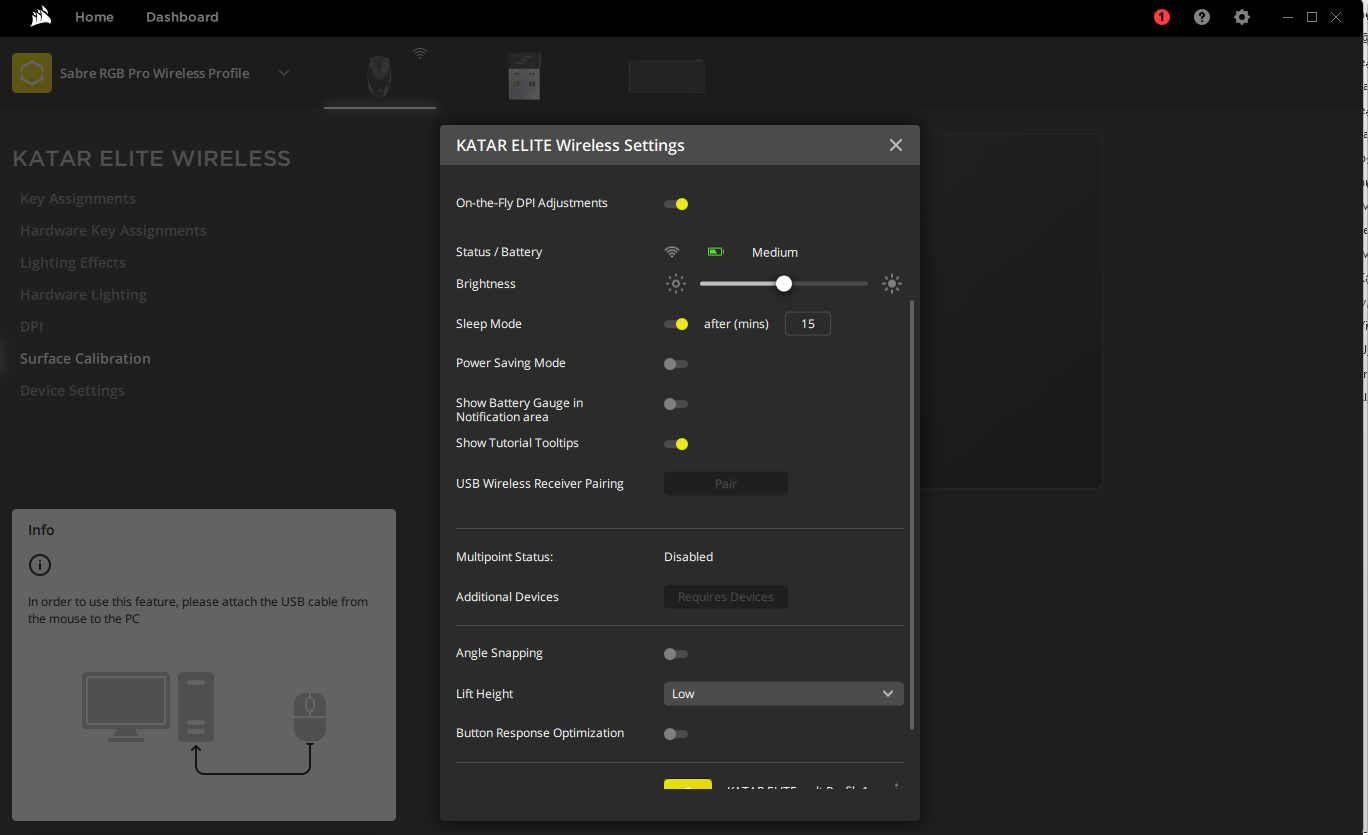1368x835 pixels.
Task: Enable Angle Snapping
Action: (x=676, y=654)
